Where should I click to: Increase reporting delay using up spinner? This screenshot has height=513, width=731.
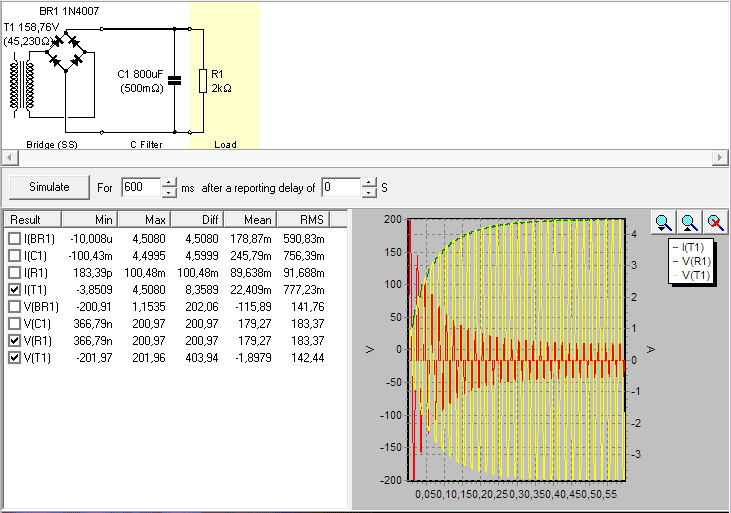click(x=370, y=182)
